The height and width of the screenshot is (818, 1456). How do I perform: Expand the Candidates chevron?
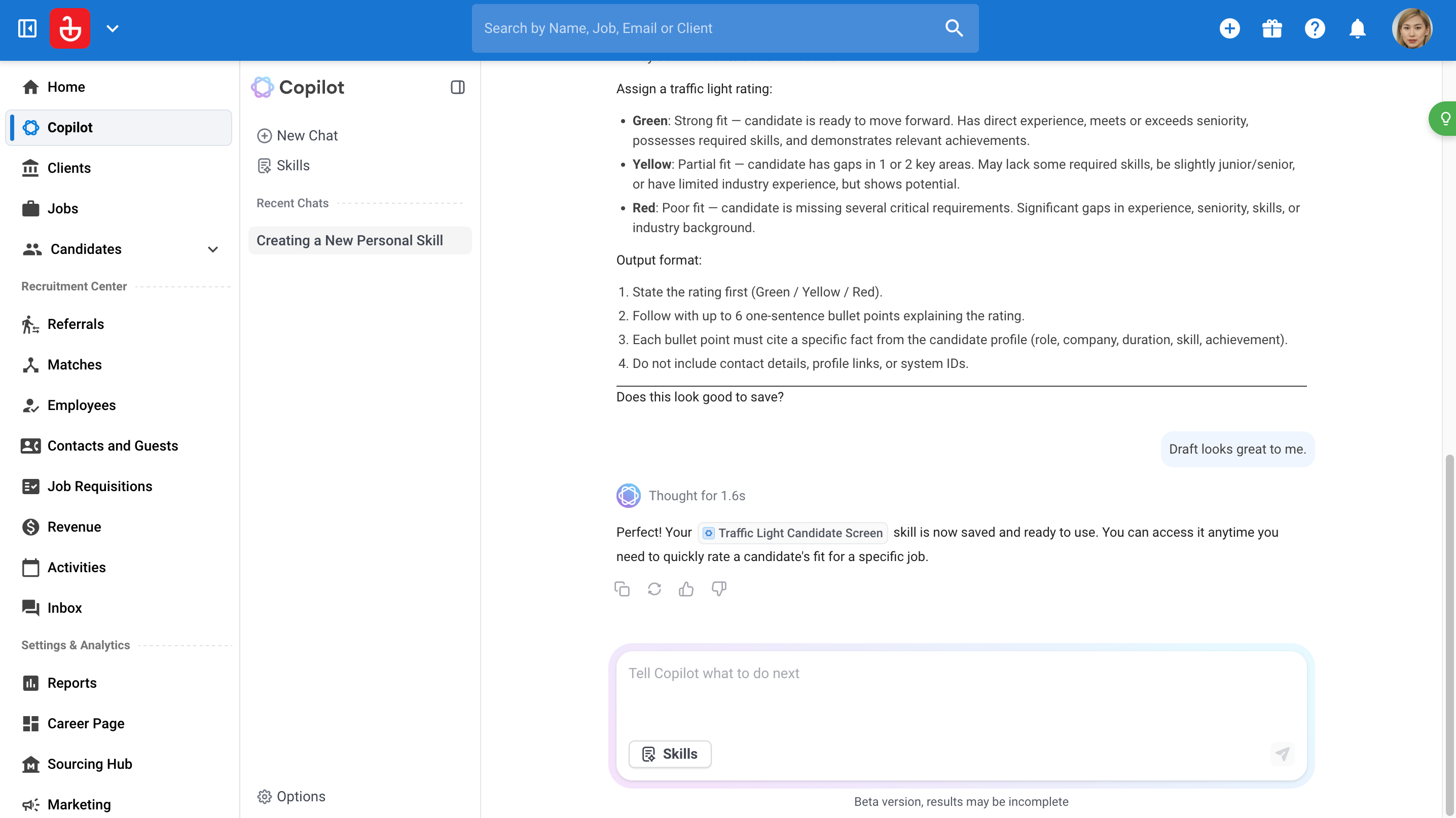(x=212, y=249)
